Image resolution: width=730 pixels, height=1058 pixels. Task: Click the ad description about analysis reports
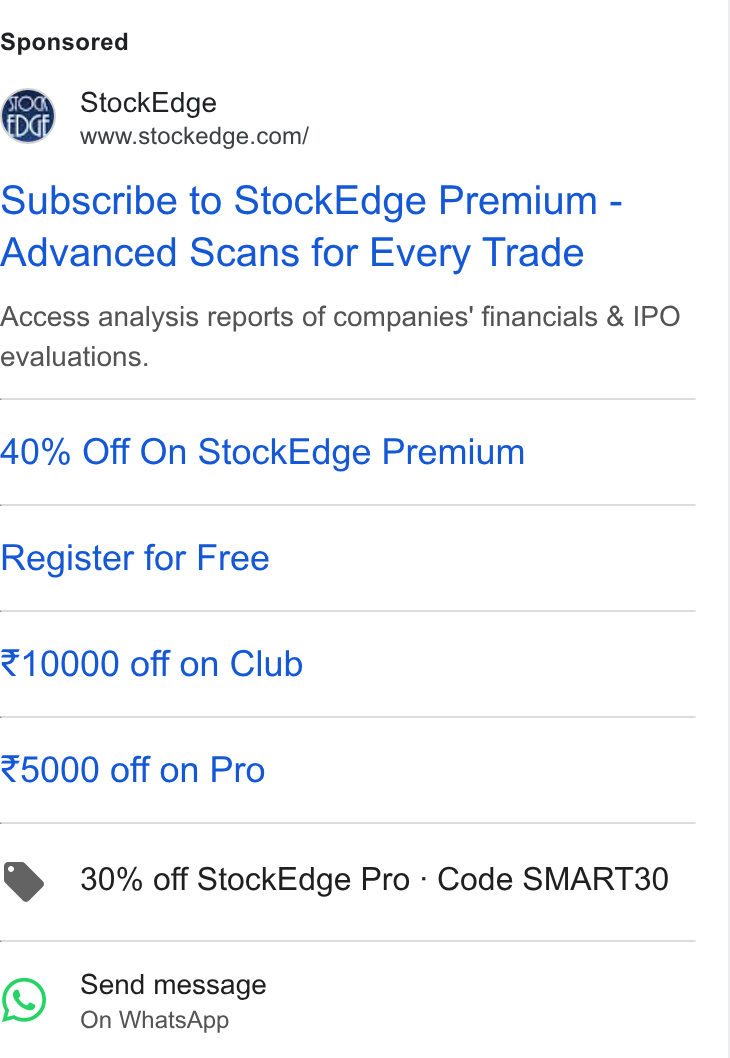pyautogui.click(x=340, y=336)
